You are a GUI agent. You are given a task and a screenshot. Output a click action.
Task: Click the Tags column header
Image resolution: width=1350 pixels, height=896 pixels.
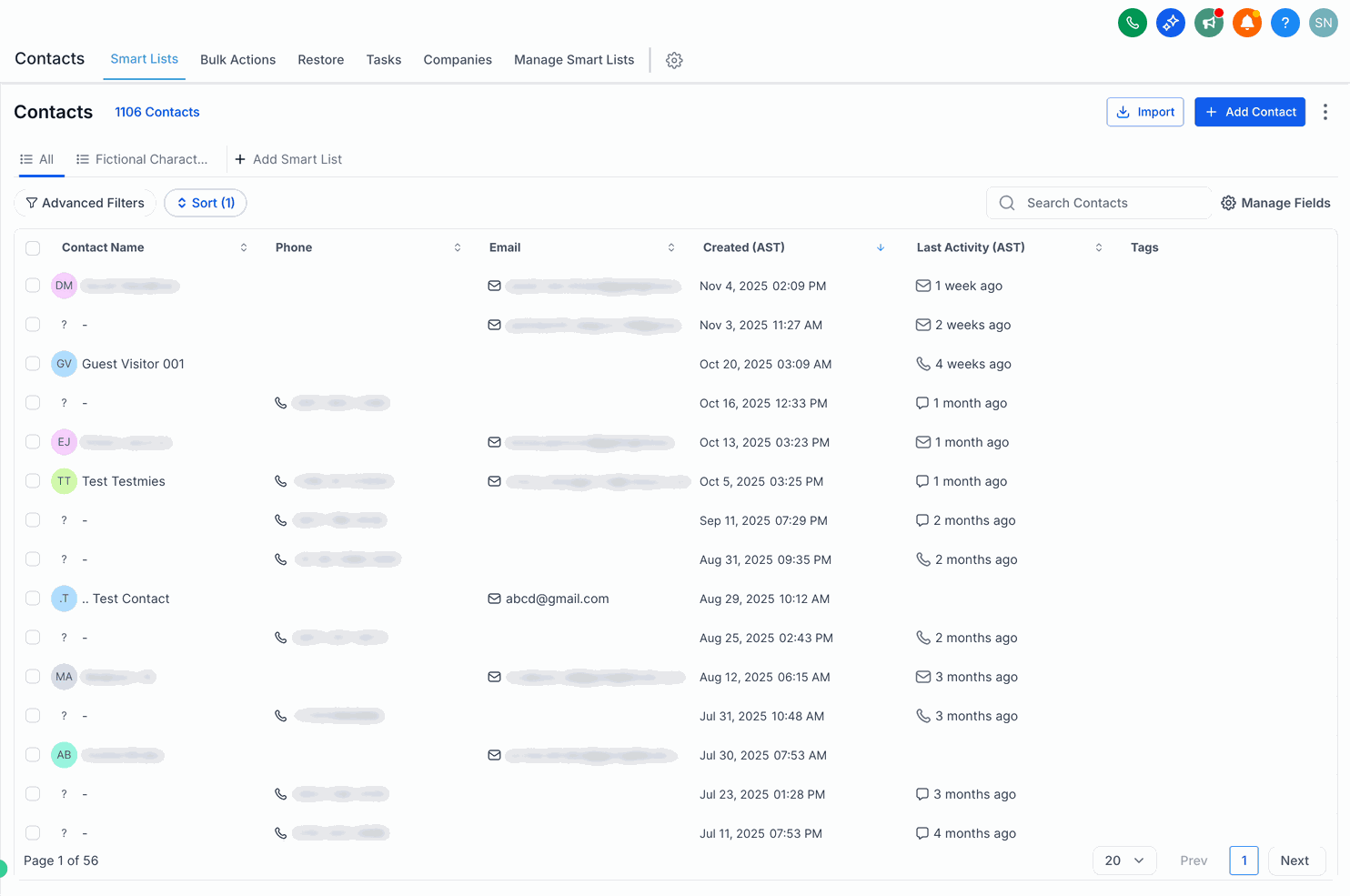1144,247
